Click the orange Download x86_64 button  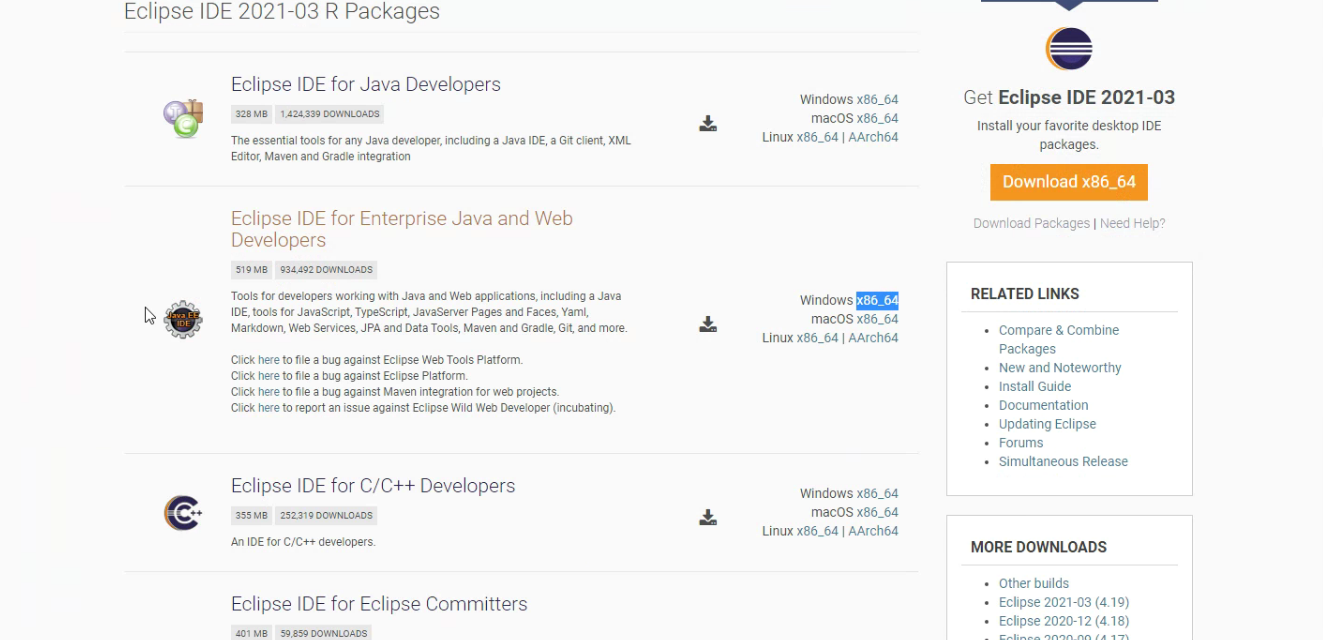tap(1069, 182)
